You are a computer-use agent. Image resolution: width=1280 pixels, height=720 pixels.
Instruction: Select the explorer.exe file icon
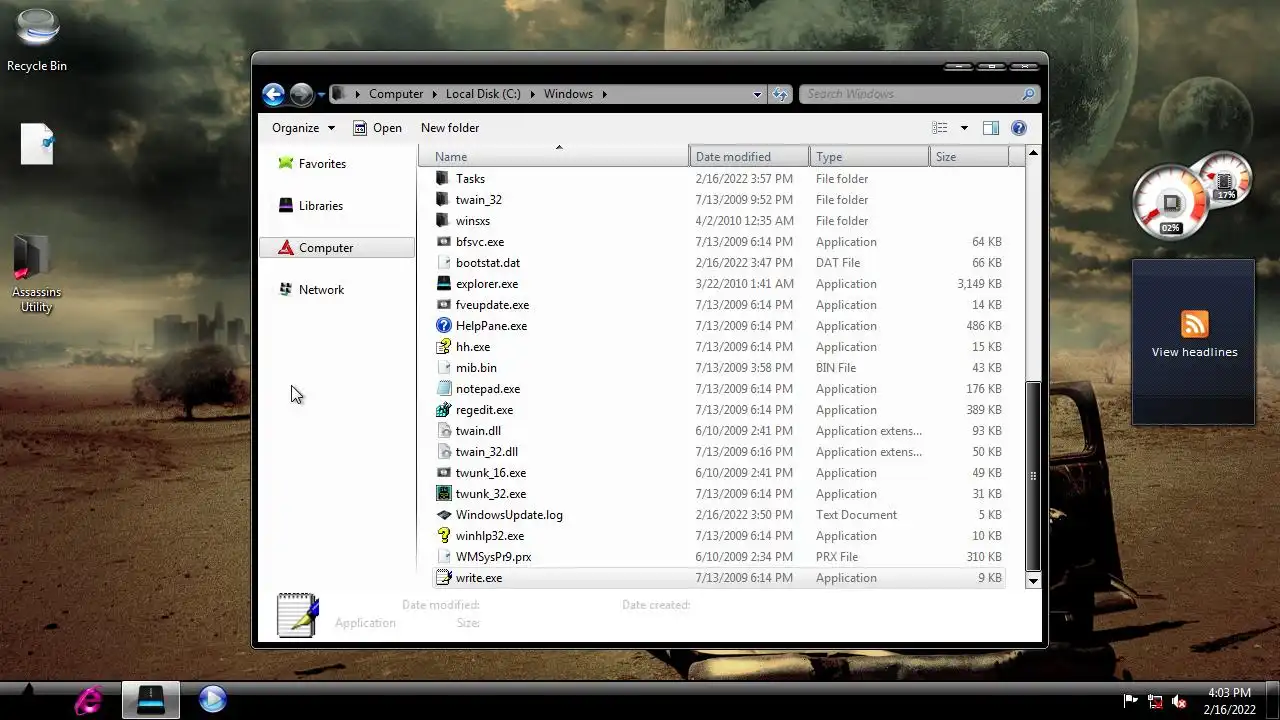pos(444,284)
